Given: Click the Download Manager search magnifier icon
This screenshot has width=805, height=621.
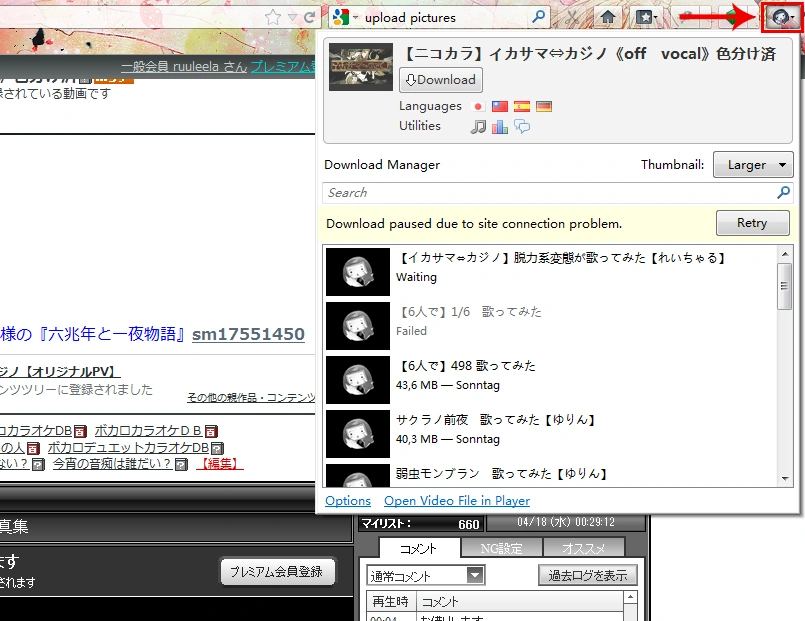Looking at the screenshot, I should coord(783,192).
